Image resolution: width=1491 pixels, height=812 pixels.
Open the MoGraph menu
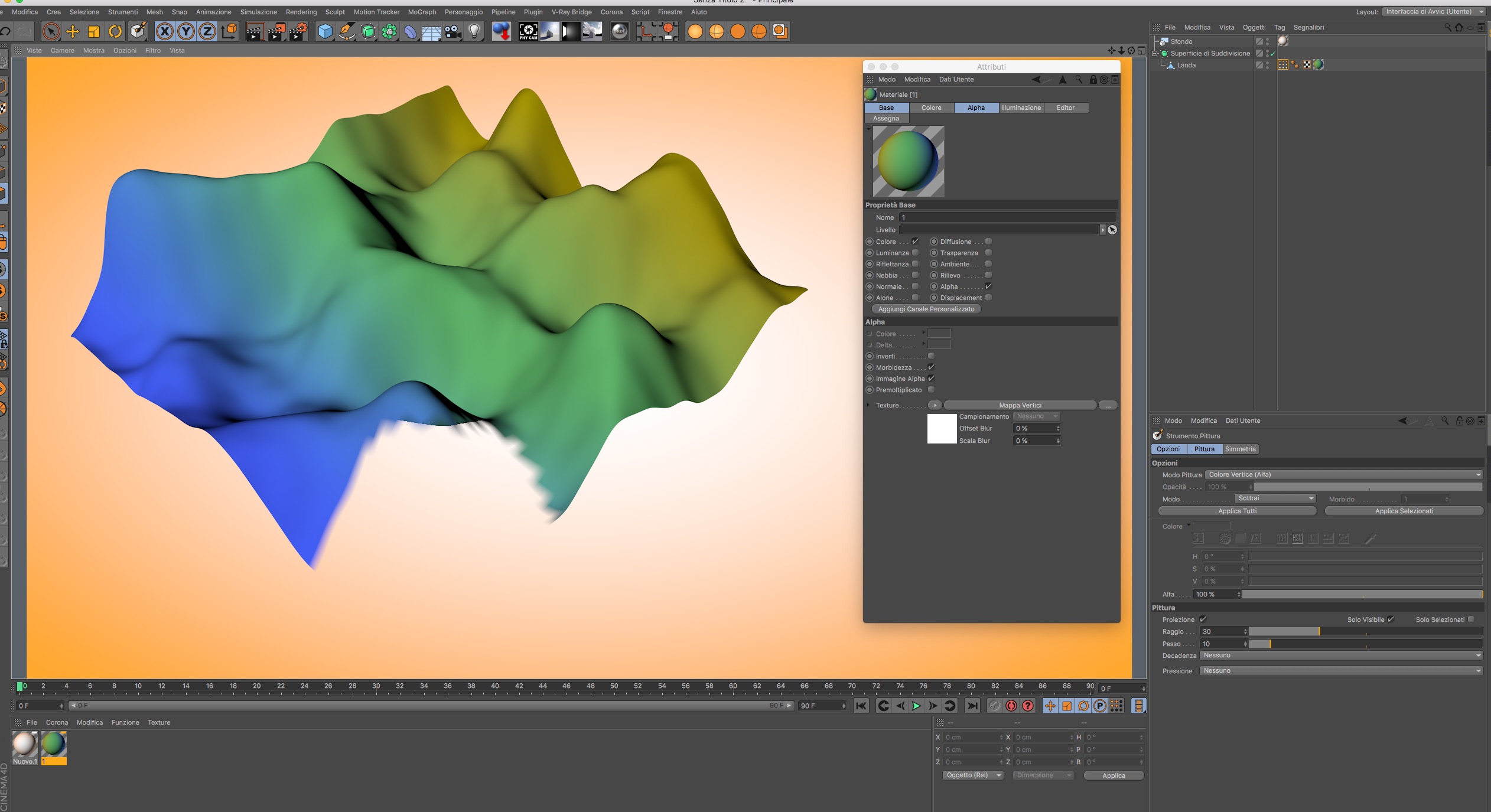click(x=422, y=12)
